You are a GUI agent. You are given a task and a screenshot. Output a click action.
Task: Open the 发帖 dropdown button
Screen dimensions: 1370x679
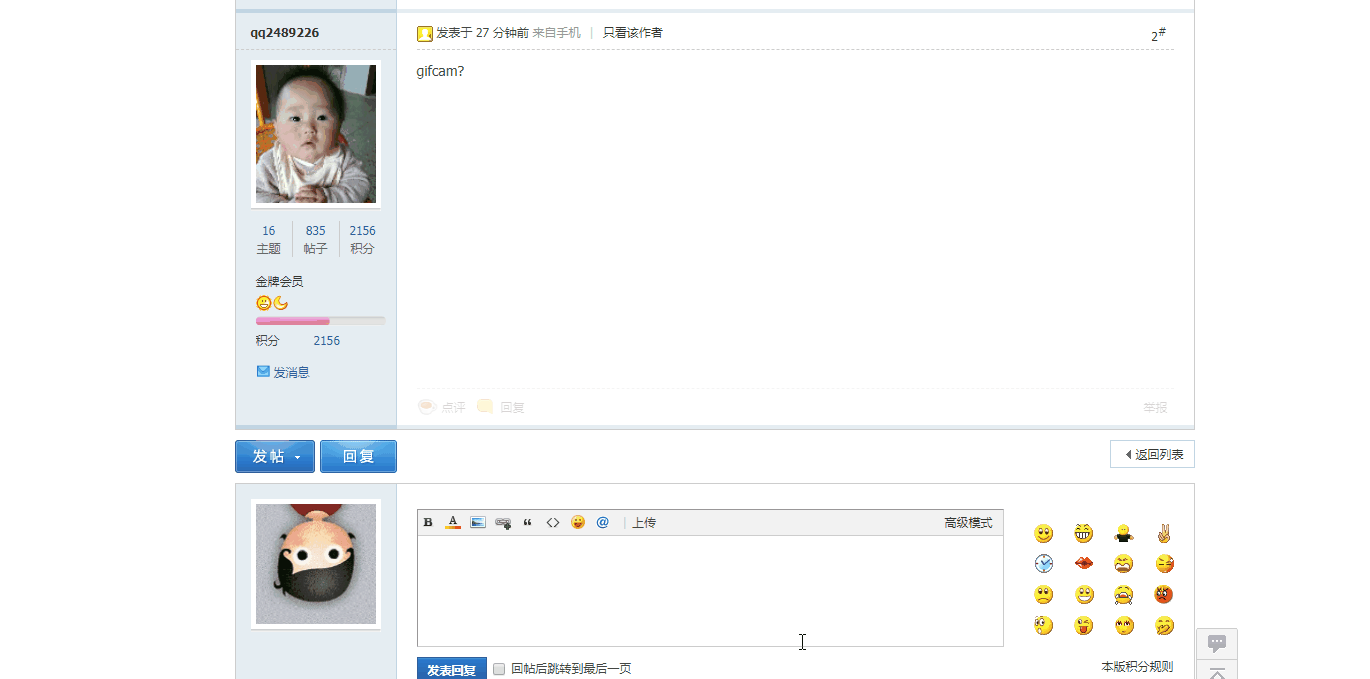(275, 456)
